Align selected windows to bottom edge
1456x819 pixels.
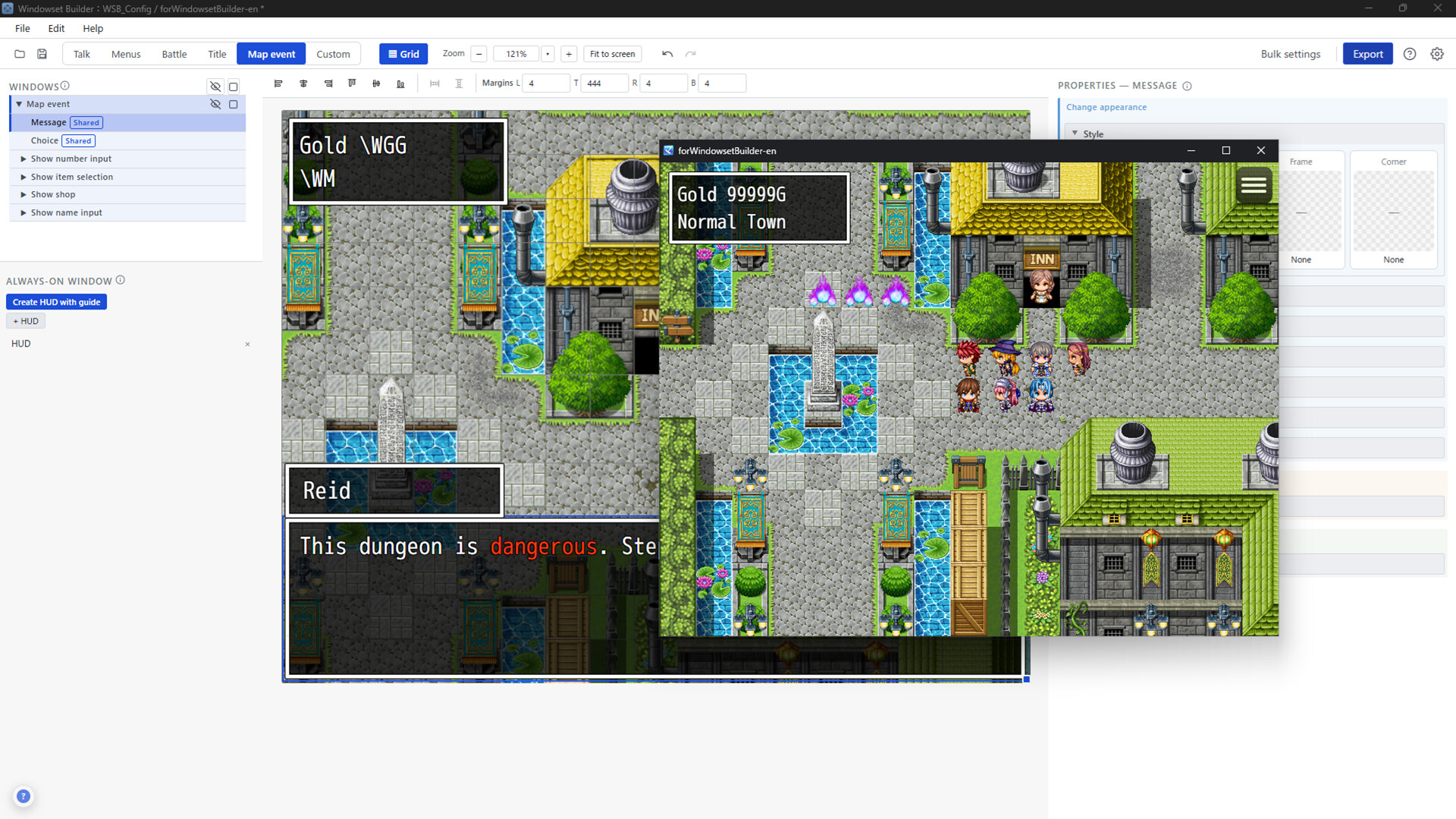pos(400,83)
